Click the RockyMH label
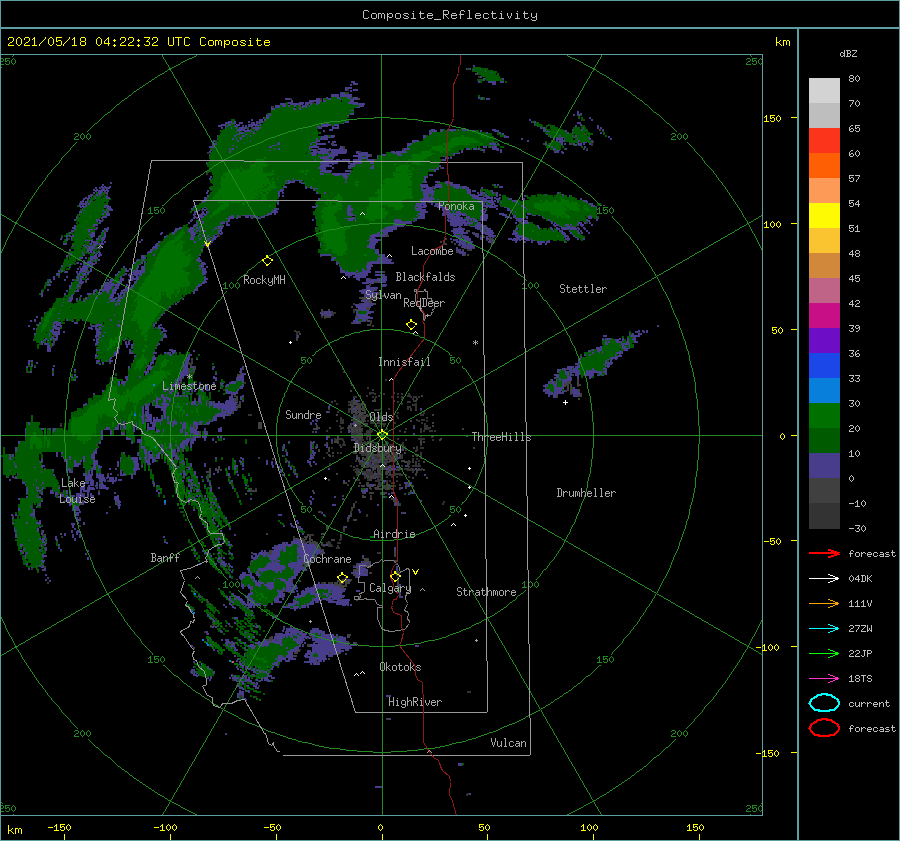 point(264,280)
